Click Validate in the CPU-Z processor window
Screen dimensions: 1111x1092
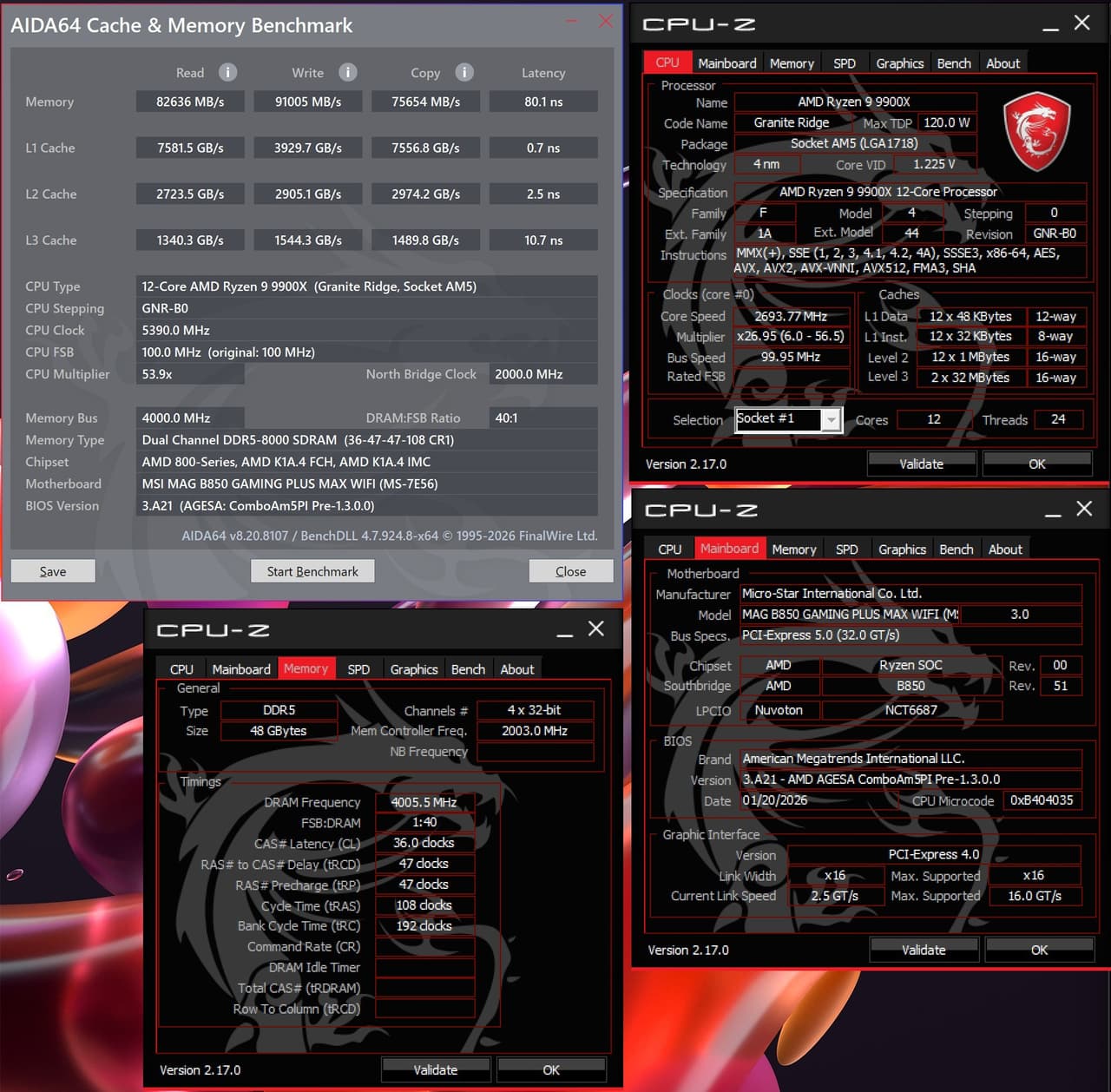pos(922,464)
